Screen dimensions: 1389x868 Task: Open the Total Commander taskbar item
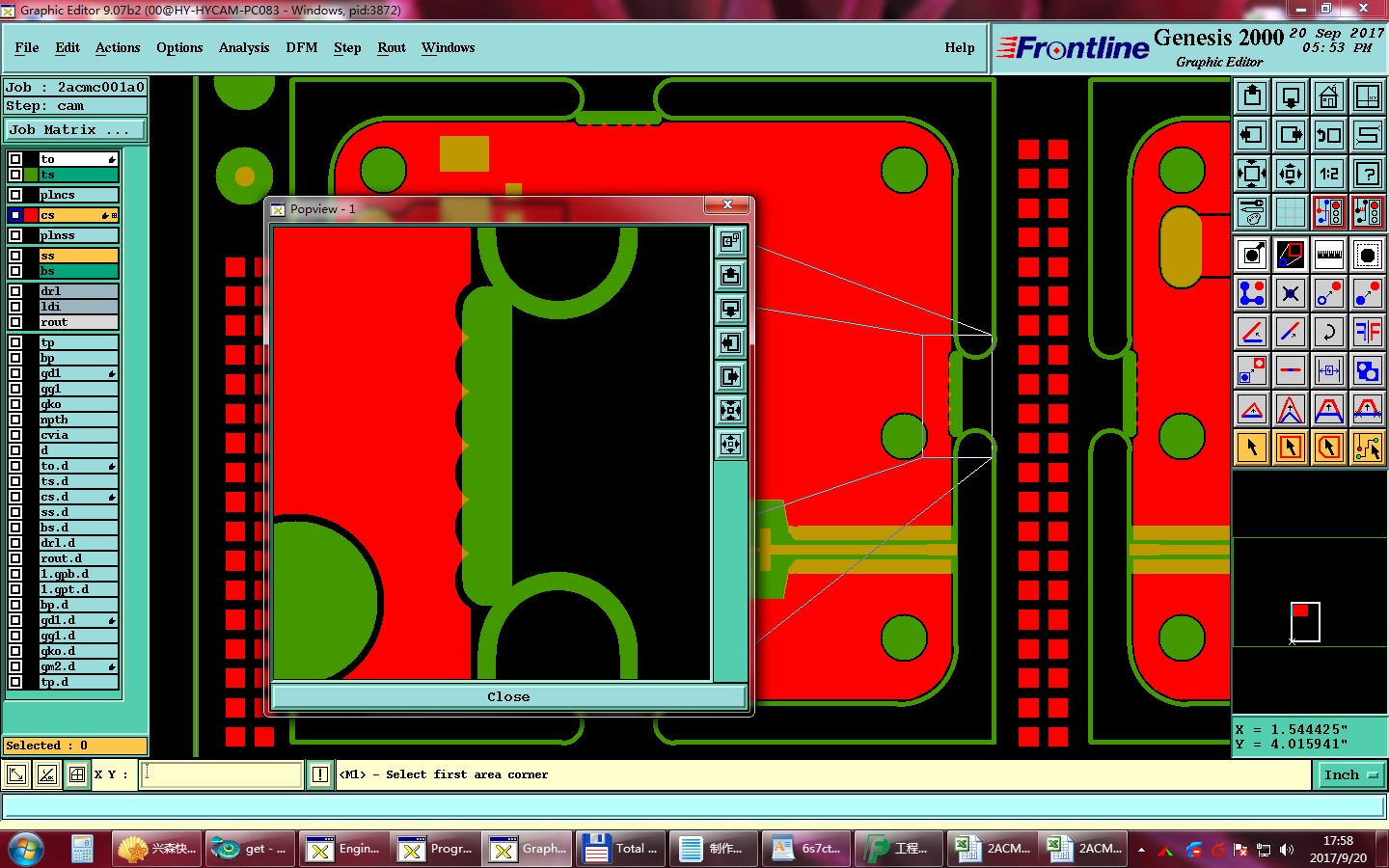tap(622, 849)
